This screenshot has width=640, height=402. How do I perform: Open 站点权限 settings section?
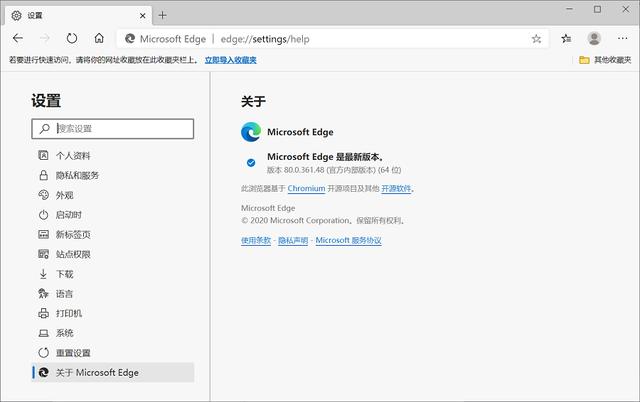pos(113,254)
